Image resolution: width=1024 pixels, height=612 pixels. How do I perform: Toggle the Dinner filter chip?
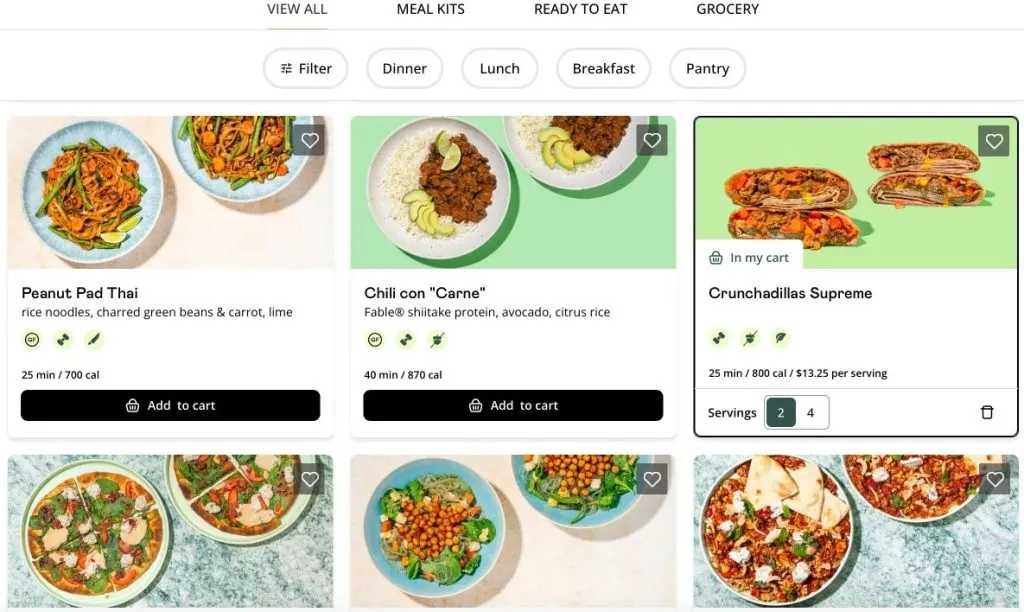404,69
